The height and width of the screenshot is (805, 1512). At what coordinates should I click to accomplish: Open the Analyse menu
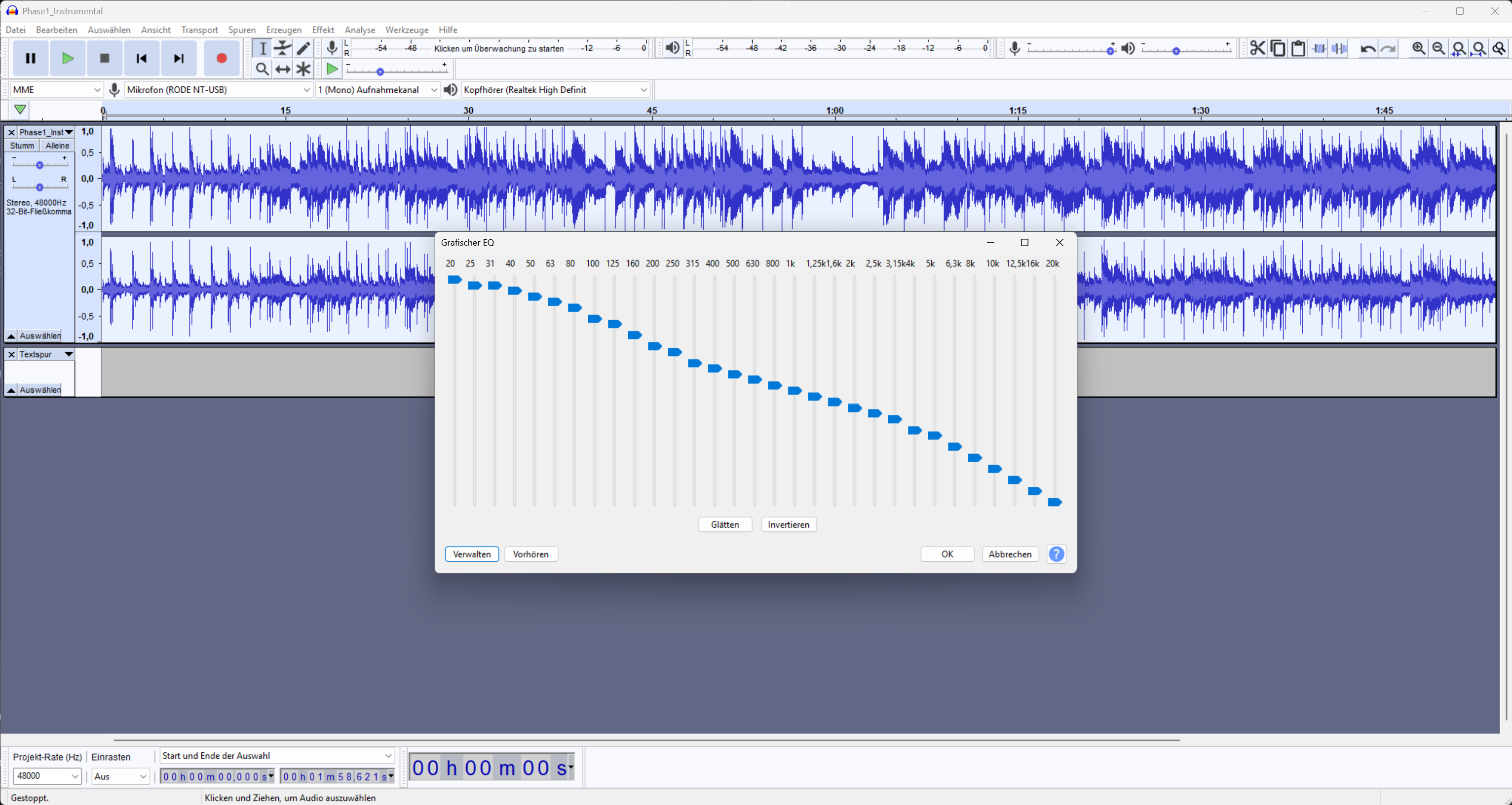click(x=360, y=30)
